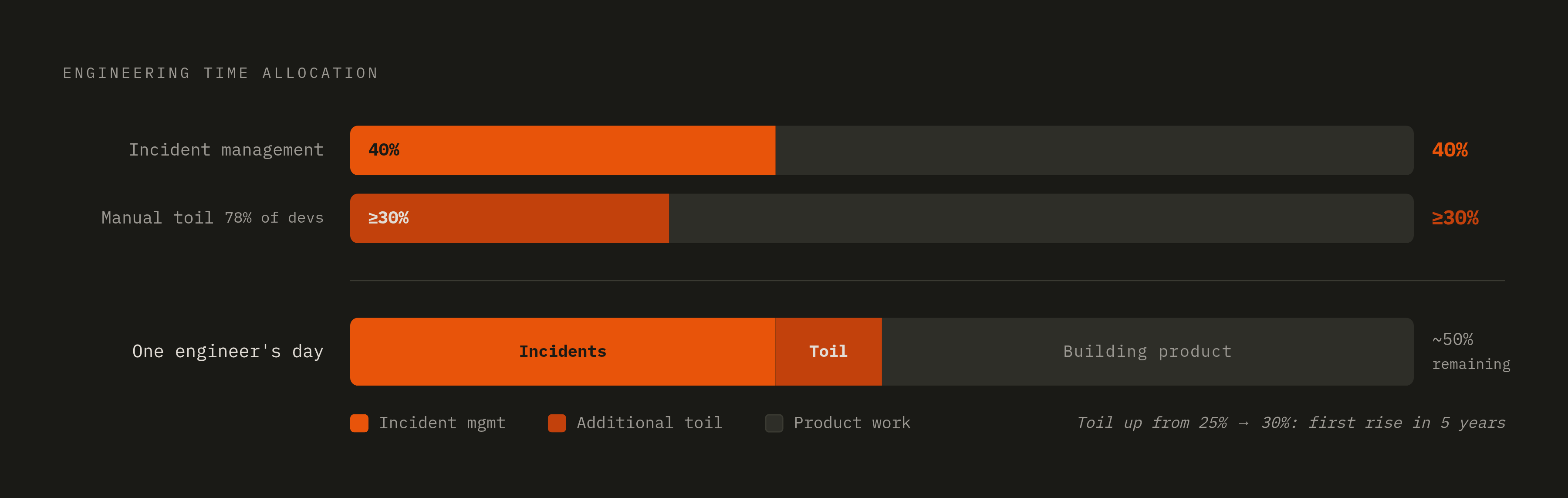Click the Incident management row label
Screen dimensions: 1568x498
tap(226, 150)
